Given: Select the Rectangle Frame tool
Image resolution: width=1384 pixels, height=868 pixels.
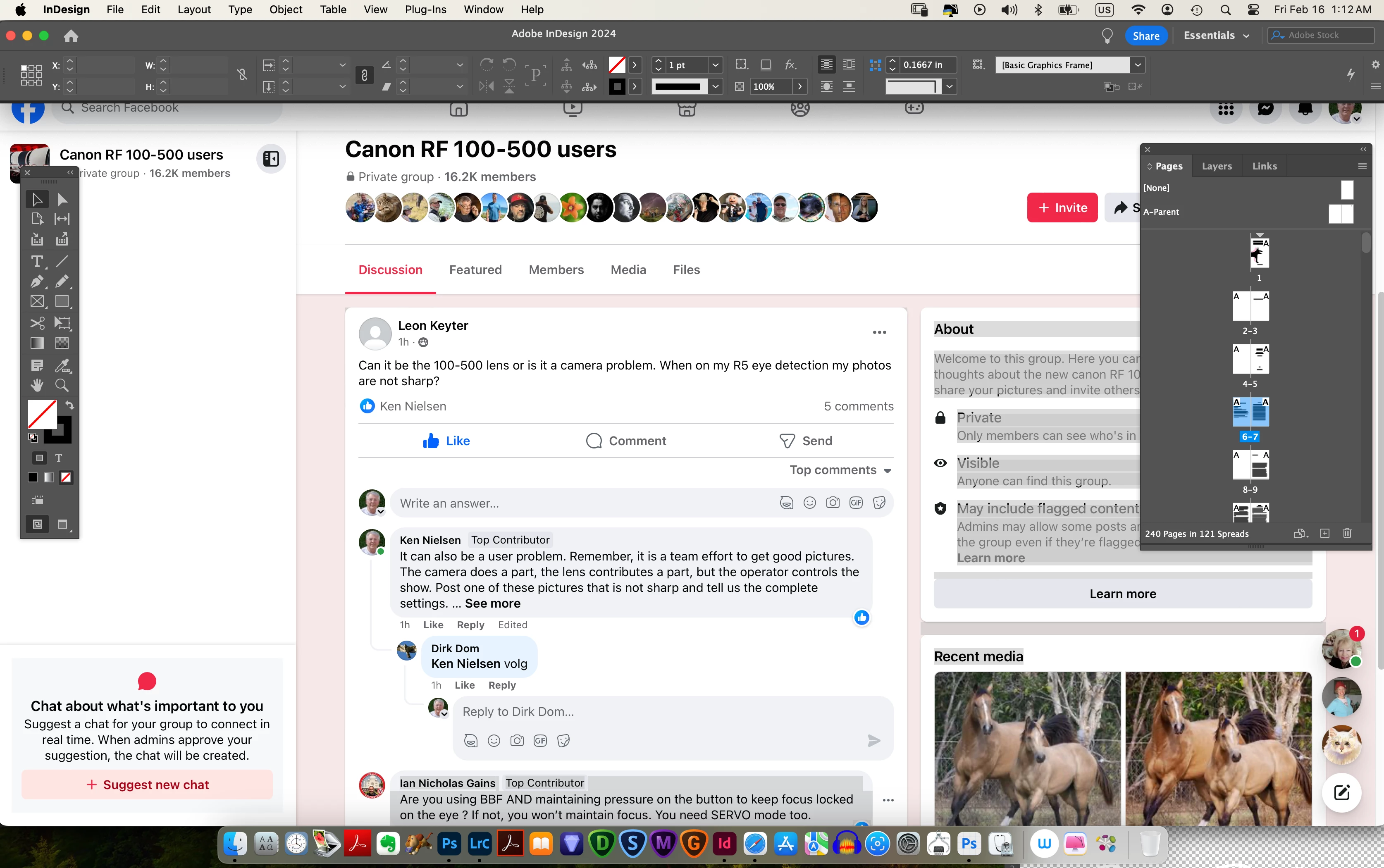Looking at the screenshot, I should coord(37,301).
